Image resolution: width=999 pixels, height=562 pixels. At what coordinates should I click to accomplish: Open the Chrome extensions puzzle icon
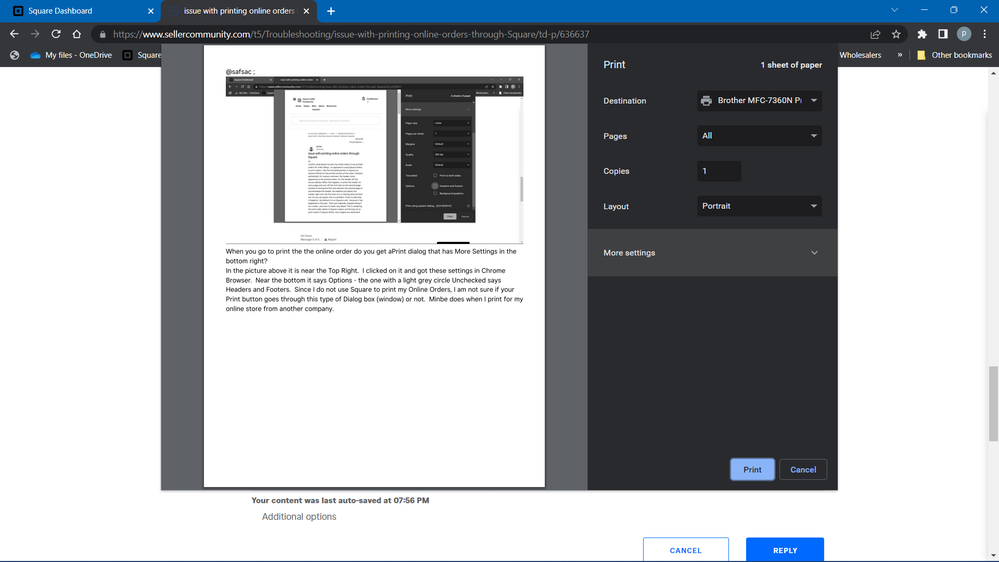tap(922, 34)
